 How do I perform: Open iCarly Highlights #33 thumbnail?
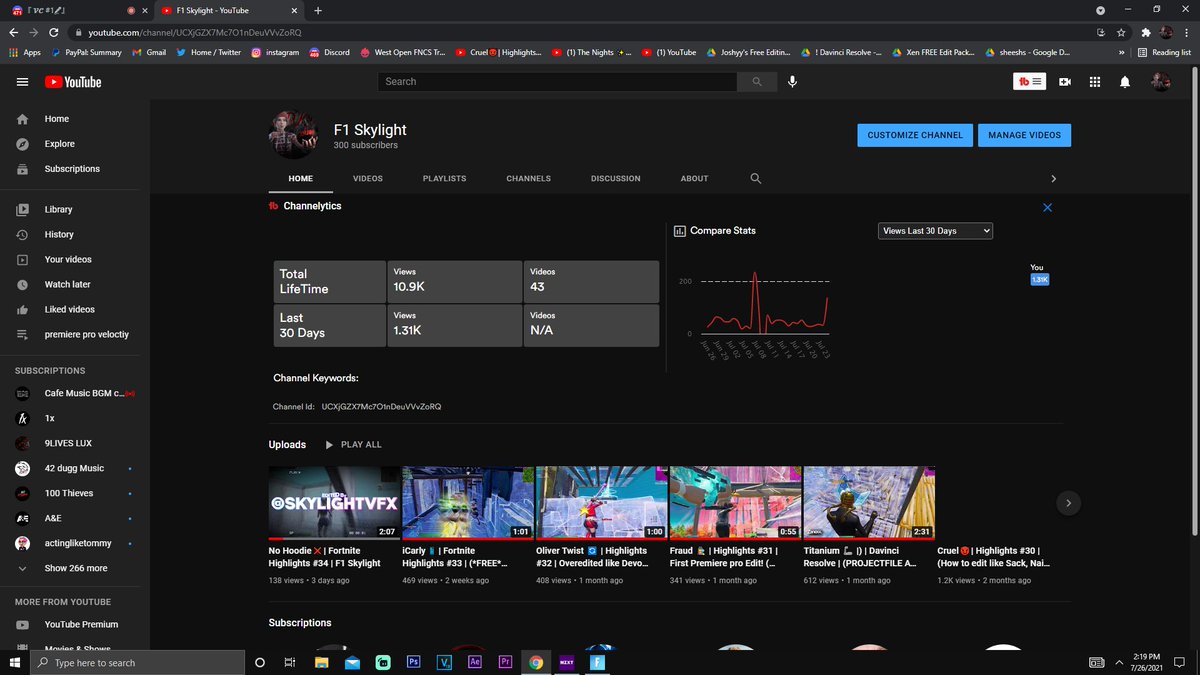pyautogui.click(x=467, y=503)
